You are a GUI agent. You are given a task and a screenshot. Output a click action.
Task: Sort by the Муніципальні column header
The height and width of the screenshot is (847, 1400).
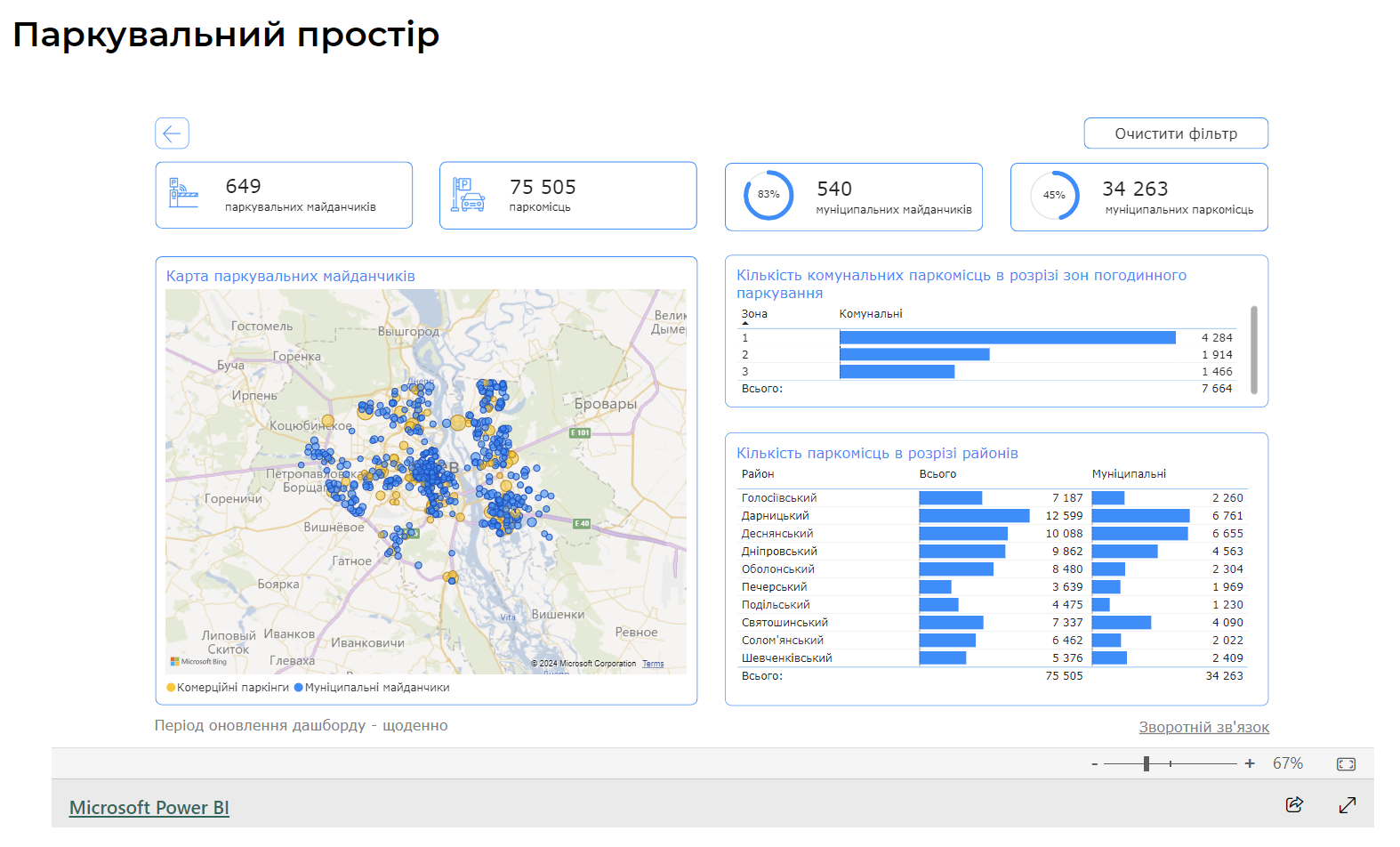pos(1129,474)
